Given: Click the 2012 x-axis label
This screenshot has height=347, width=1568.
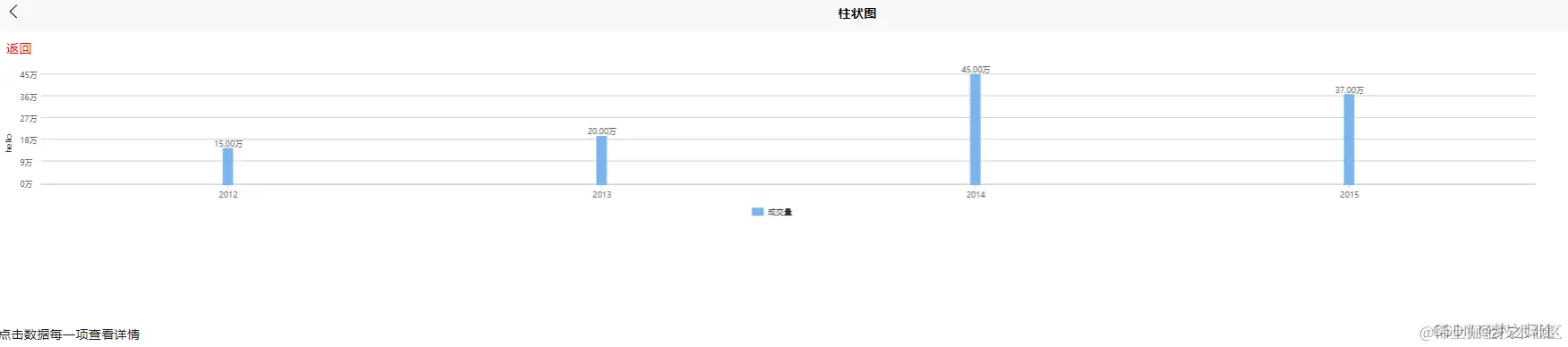Looking at the screenshot, I should (228, 194).
